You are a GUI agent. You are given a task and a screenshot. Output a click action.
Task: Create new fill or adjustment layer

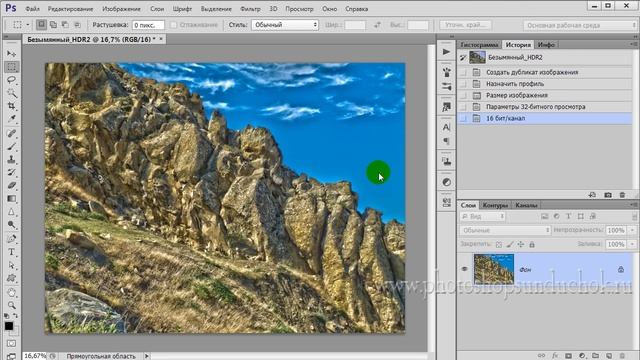click(582, 356)
